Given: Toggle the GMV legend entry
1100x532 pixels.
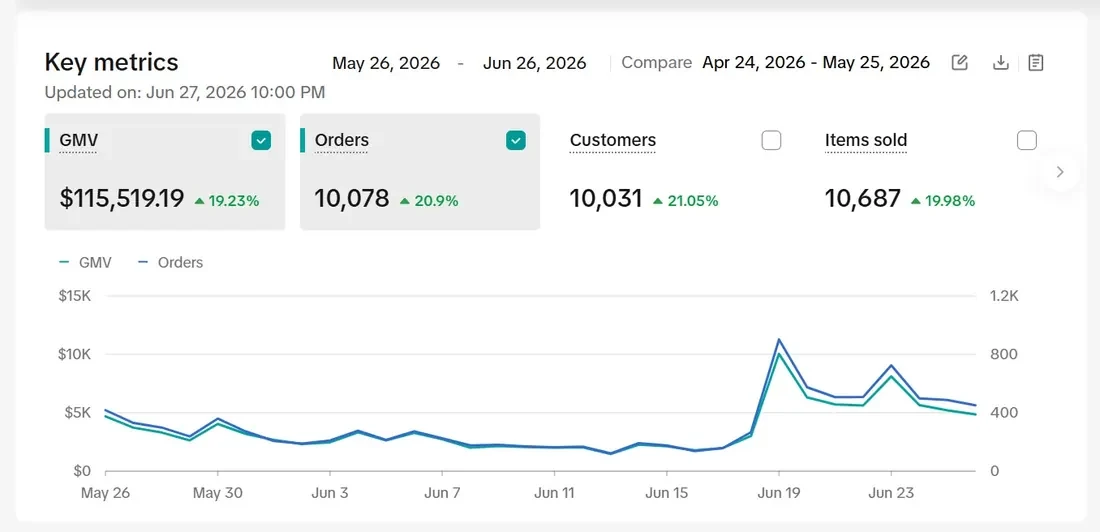Looking at the screenshot, I should tap(86, 262).
